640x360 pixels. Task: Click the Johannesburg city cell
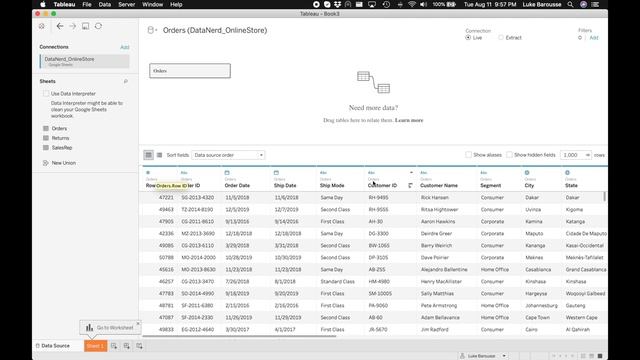542,305
